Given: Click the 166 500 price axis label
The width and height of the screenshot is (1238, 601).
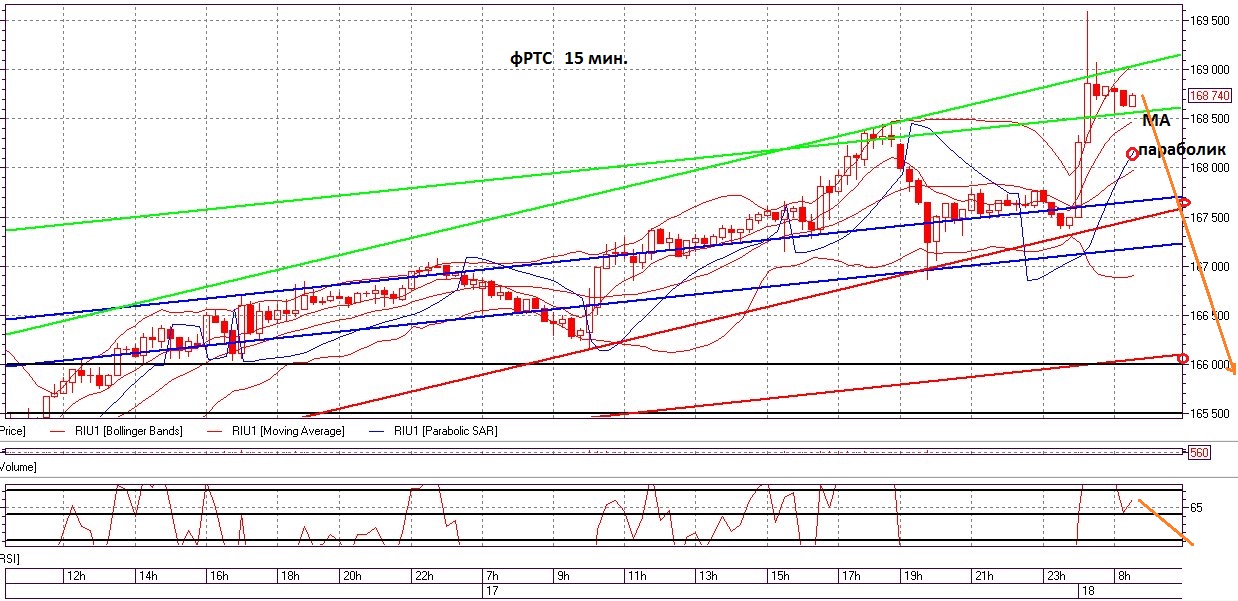Looking at the screenshot, I should (1211, 315).
